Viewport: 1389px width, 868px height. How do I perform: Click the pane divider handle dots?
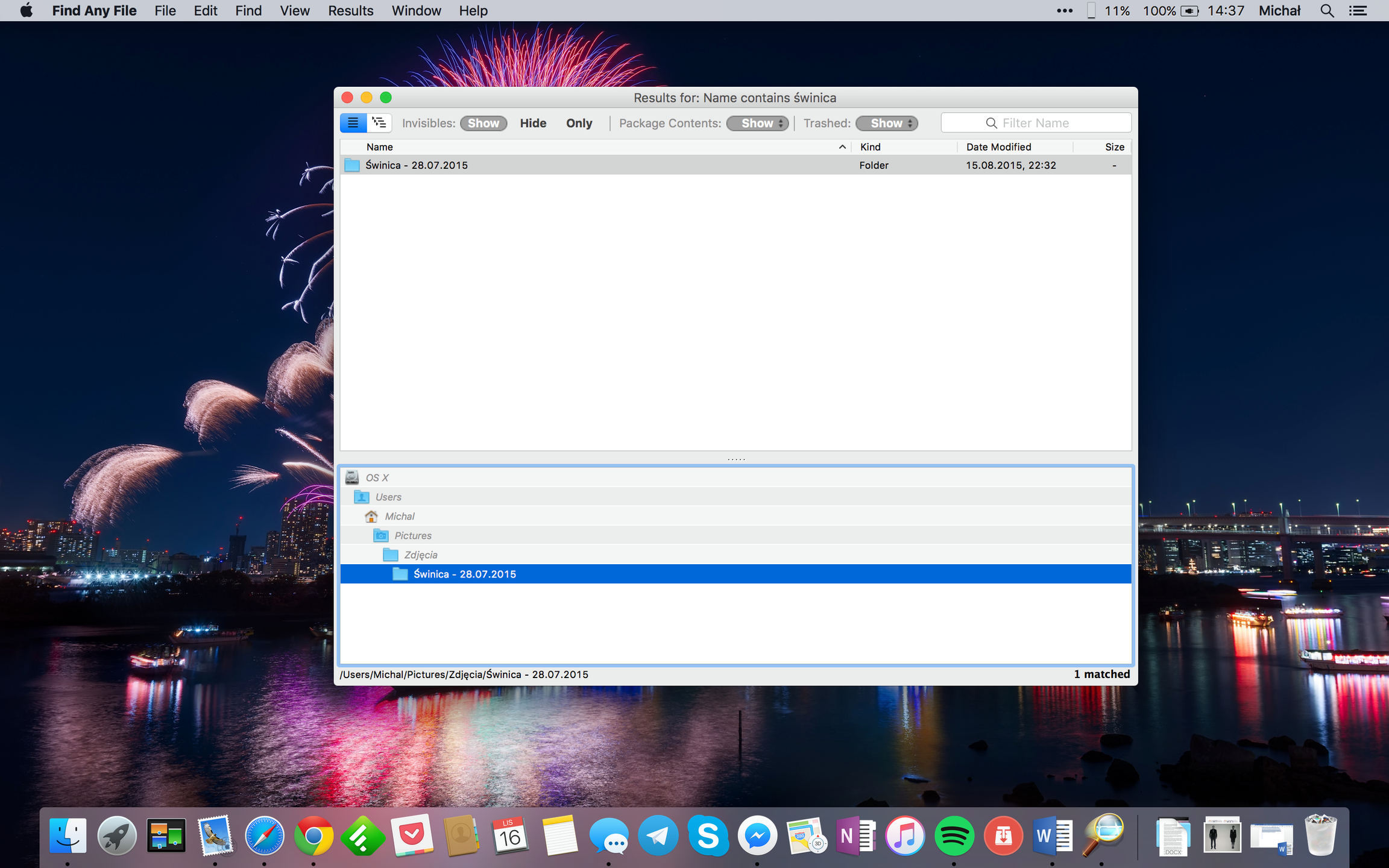click(735, 459)
